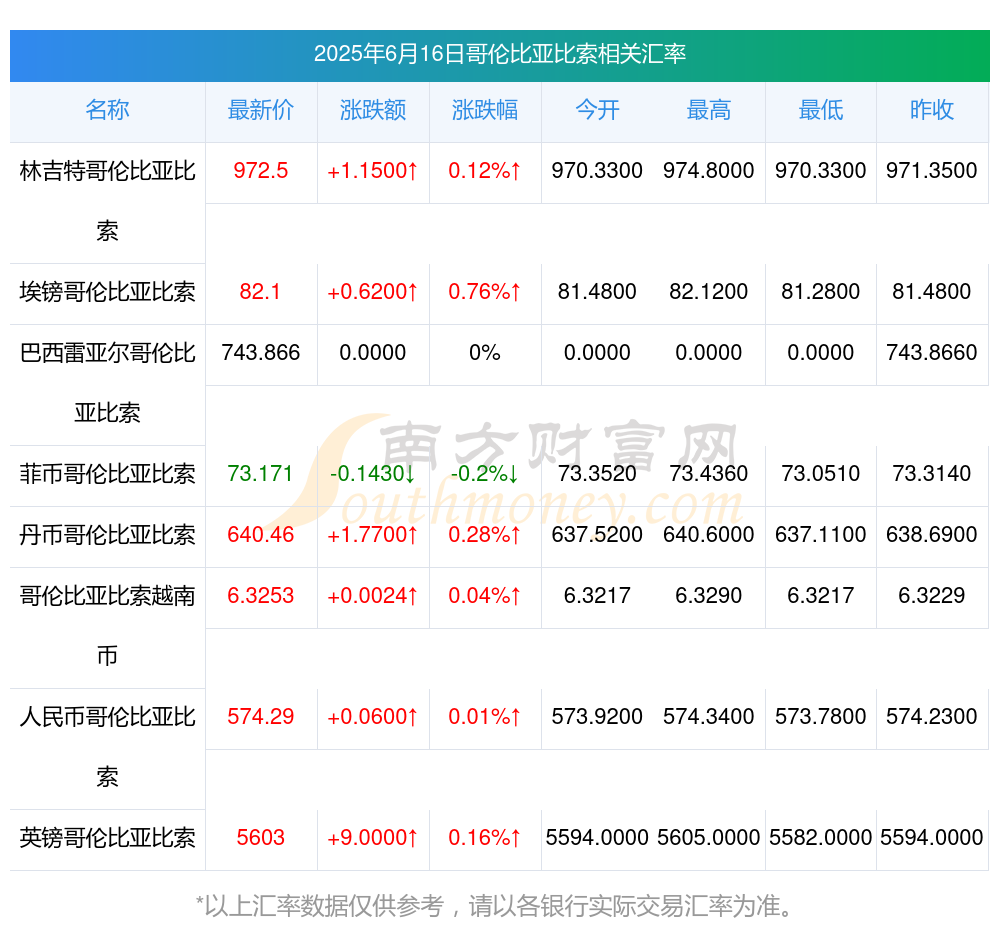Click the high value '574.3400'
Viewport: 1000px width, 937px height.
709,716
